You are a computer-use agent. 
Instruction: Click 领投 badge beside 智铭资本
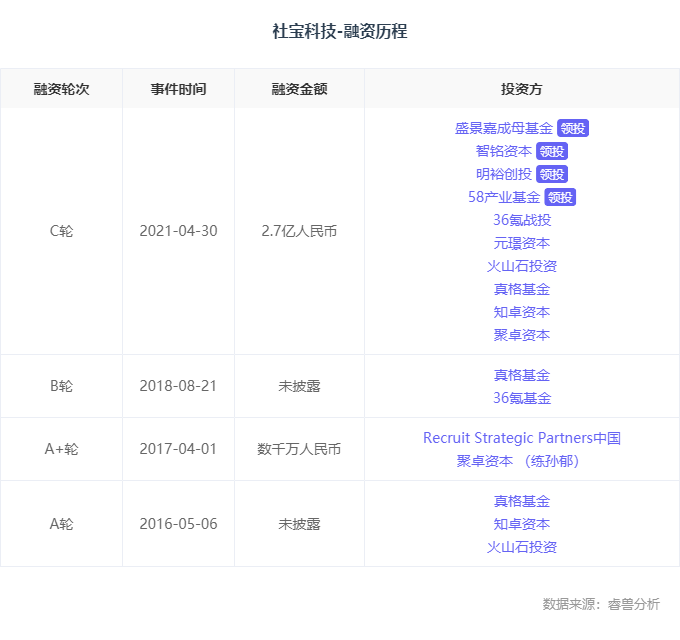[552, 151]
